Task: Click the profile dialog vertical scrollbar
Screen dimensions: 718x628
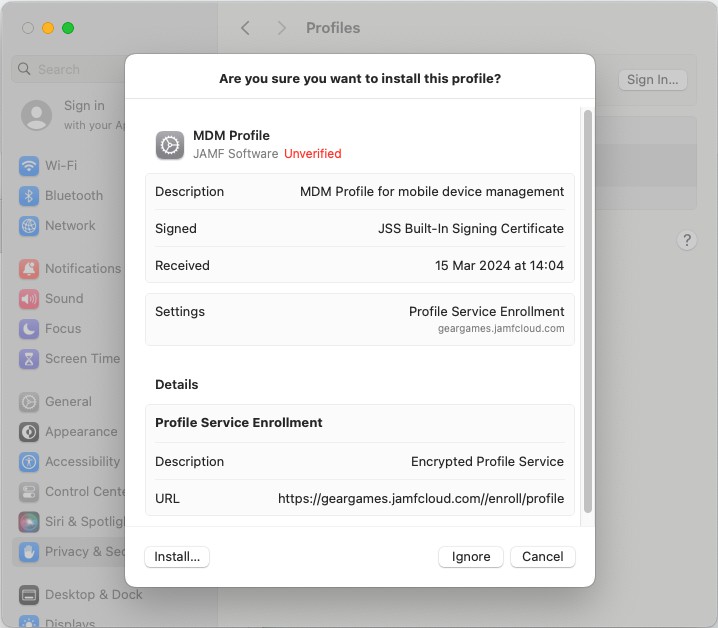Action: pos(588,310)
